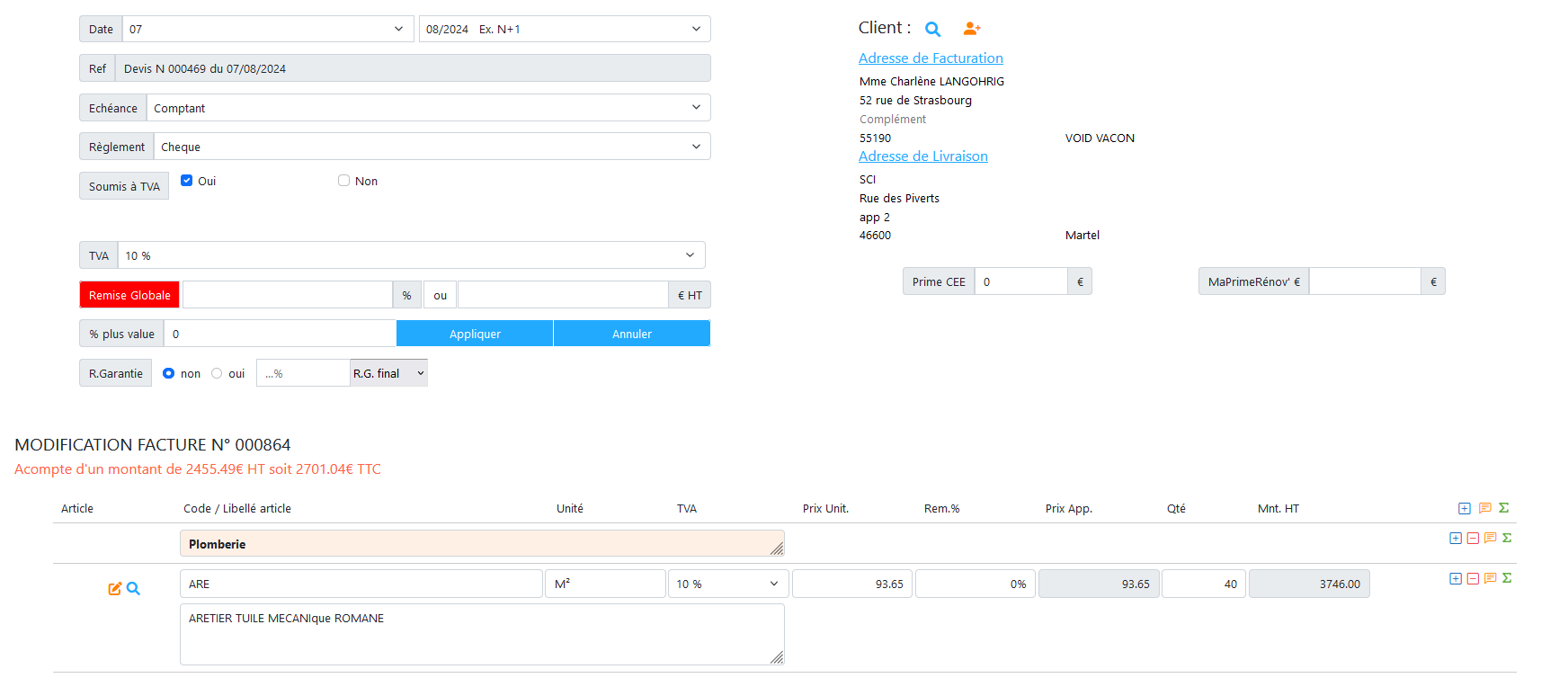1568x678 pixels.
Task: Open the Date day dropdown showing 07
Action: point(268,29)
